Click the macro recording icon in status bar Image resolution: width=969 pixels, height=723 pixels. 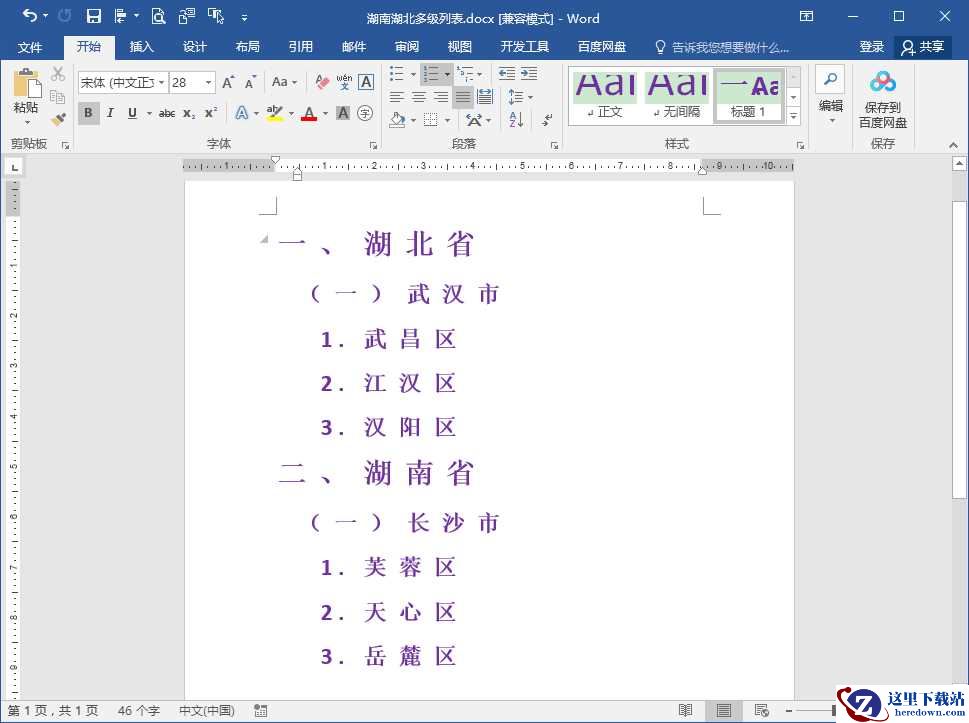tap(261, 711)
